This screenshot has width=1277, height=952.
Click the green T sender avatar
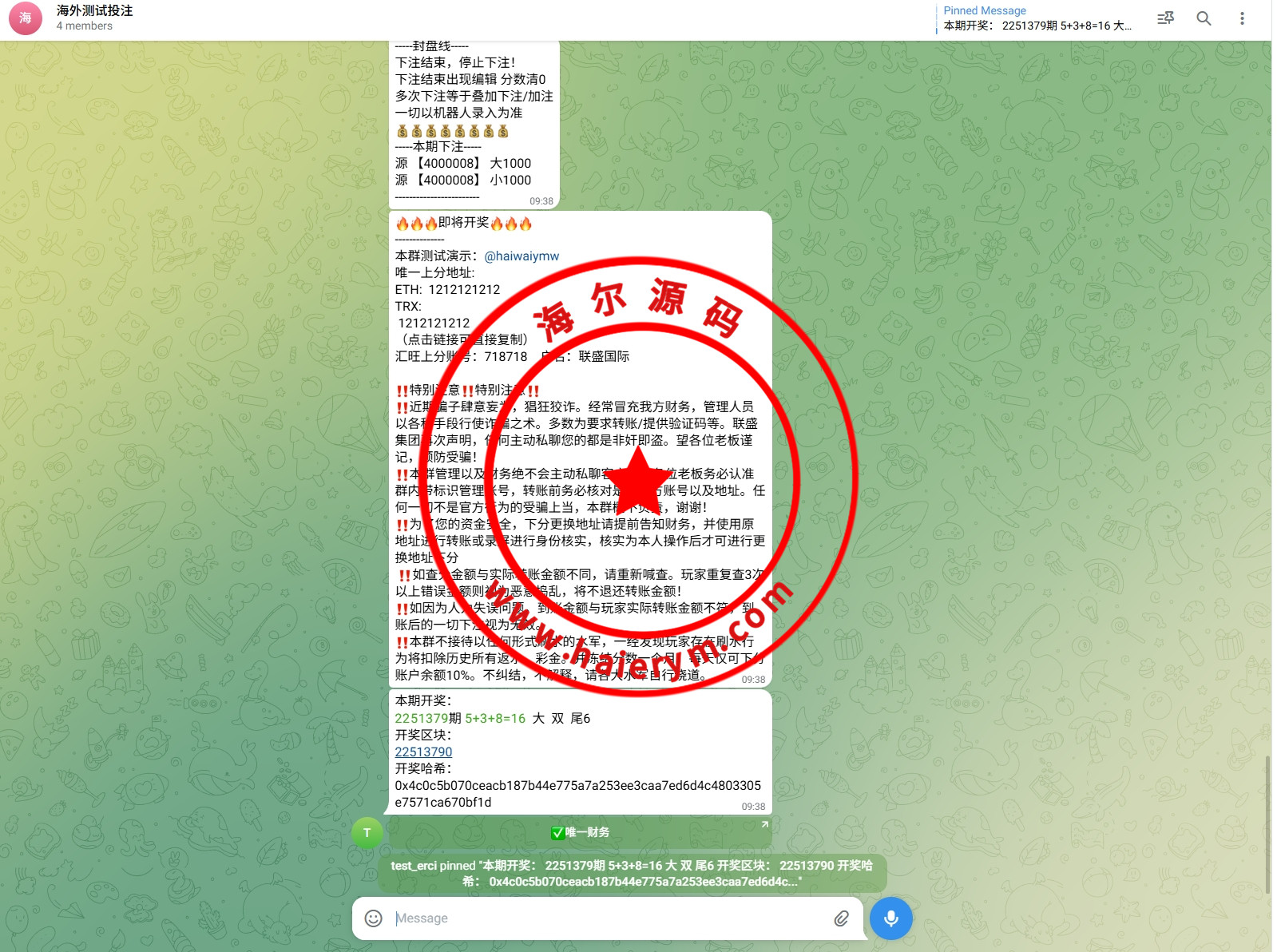[367, 833]
